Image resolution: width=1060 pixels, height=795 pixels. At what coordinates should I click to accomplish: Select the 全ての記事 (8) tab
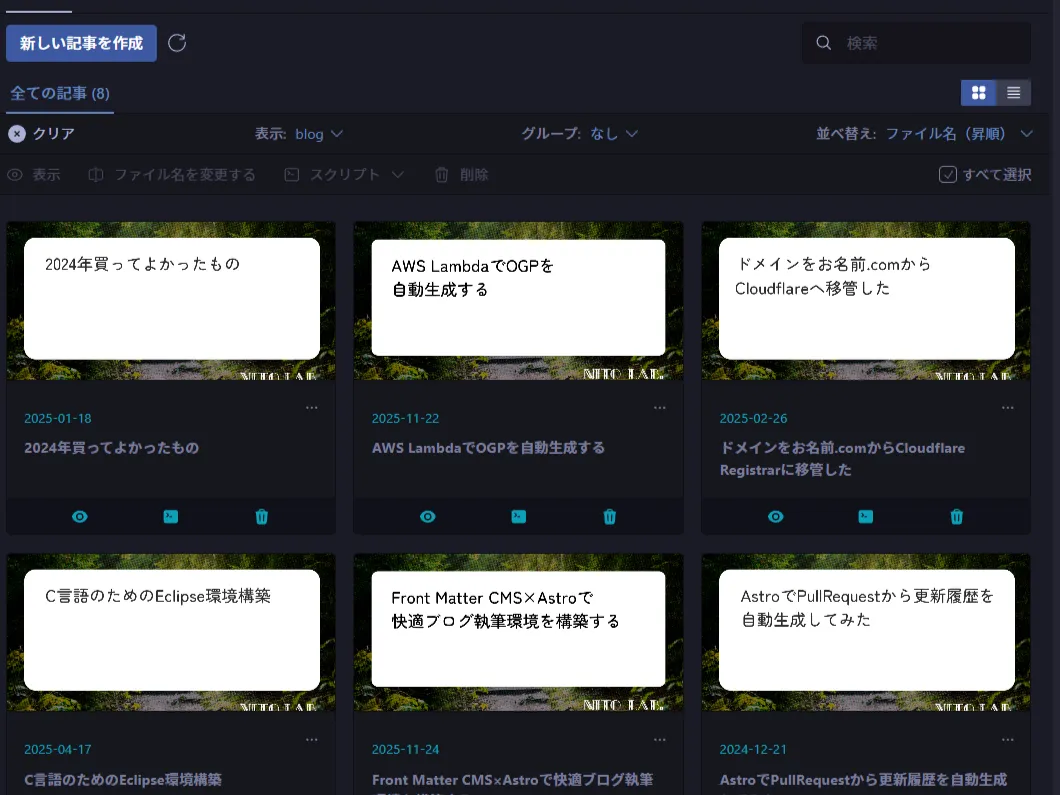tap(60, 94)
